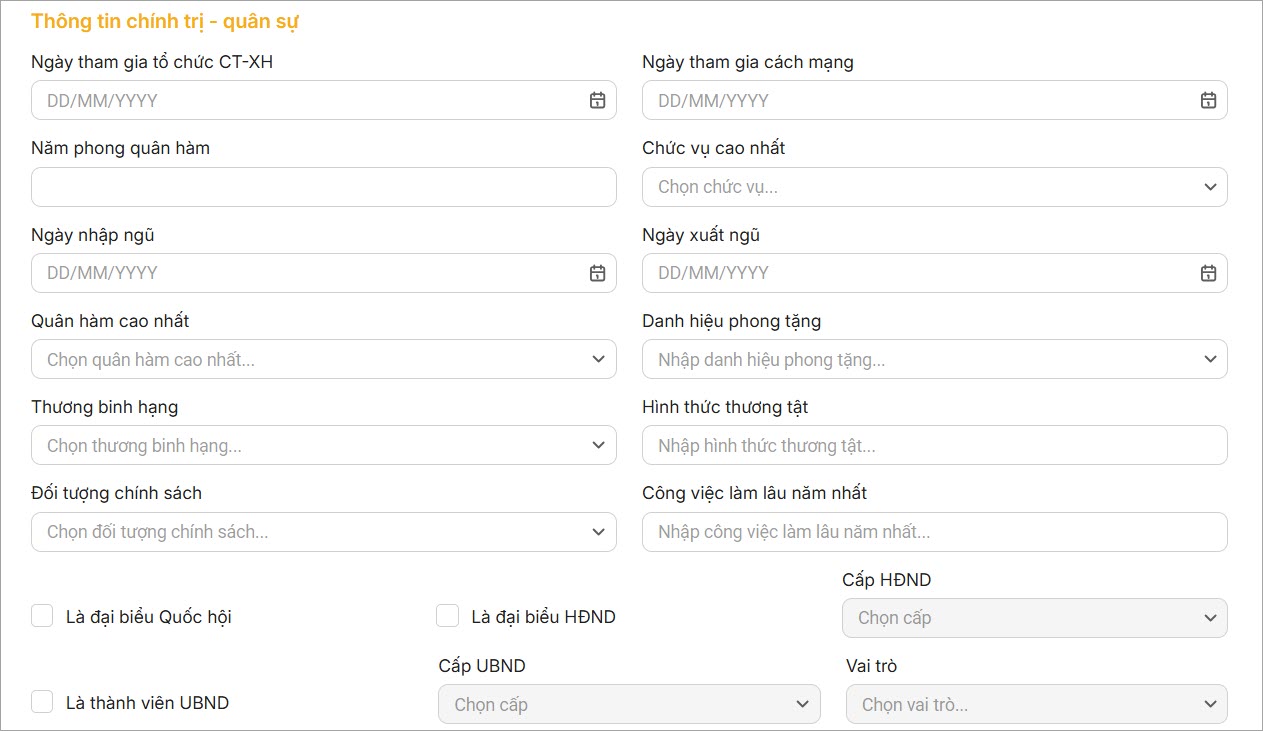Expand the Thương binh hạng dropdown
The height and width of the screenshot is (731, 1263).
point(324,445)
